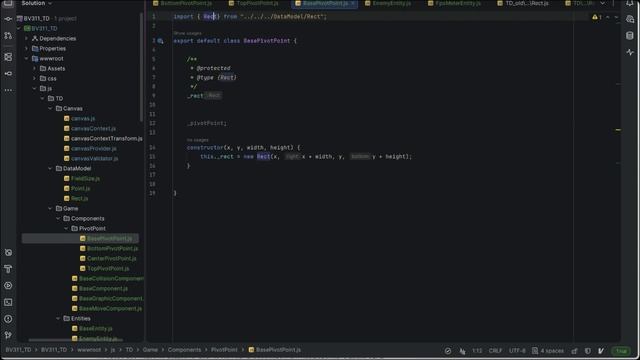Click the file icon beside 4 spaces in status bar
640x360 pixels.
[x=535, y=351]
